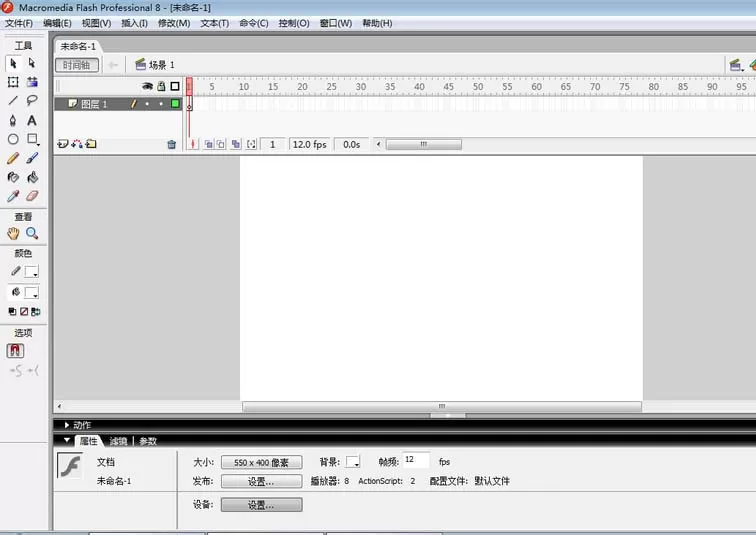Select the Text tool
Image resolution: width=756 pixels, height=535 pixels.
[32, 120]
